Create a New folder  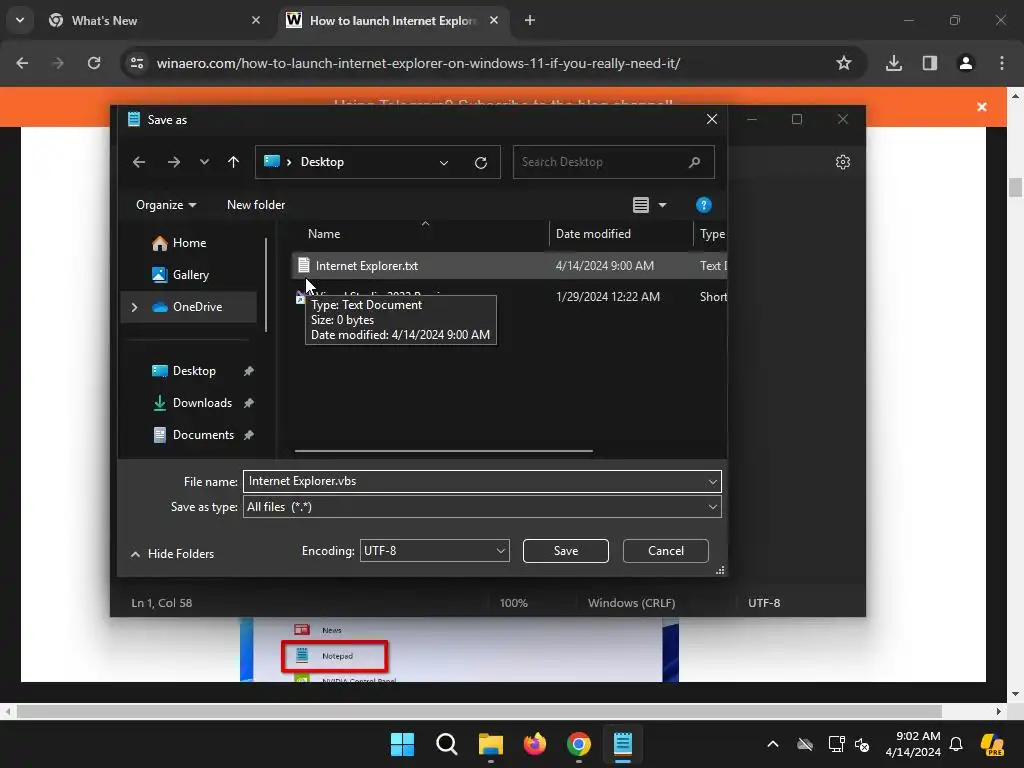point(256,205)
